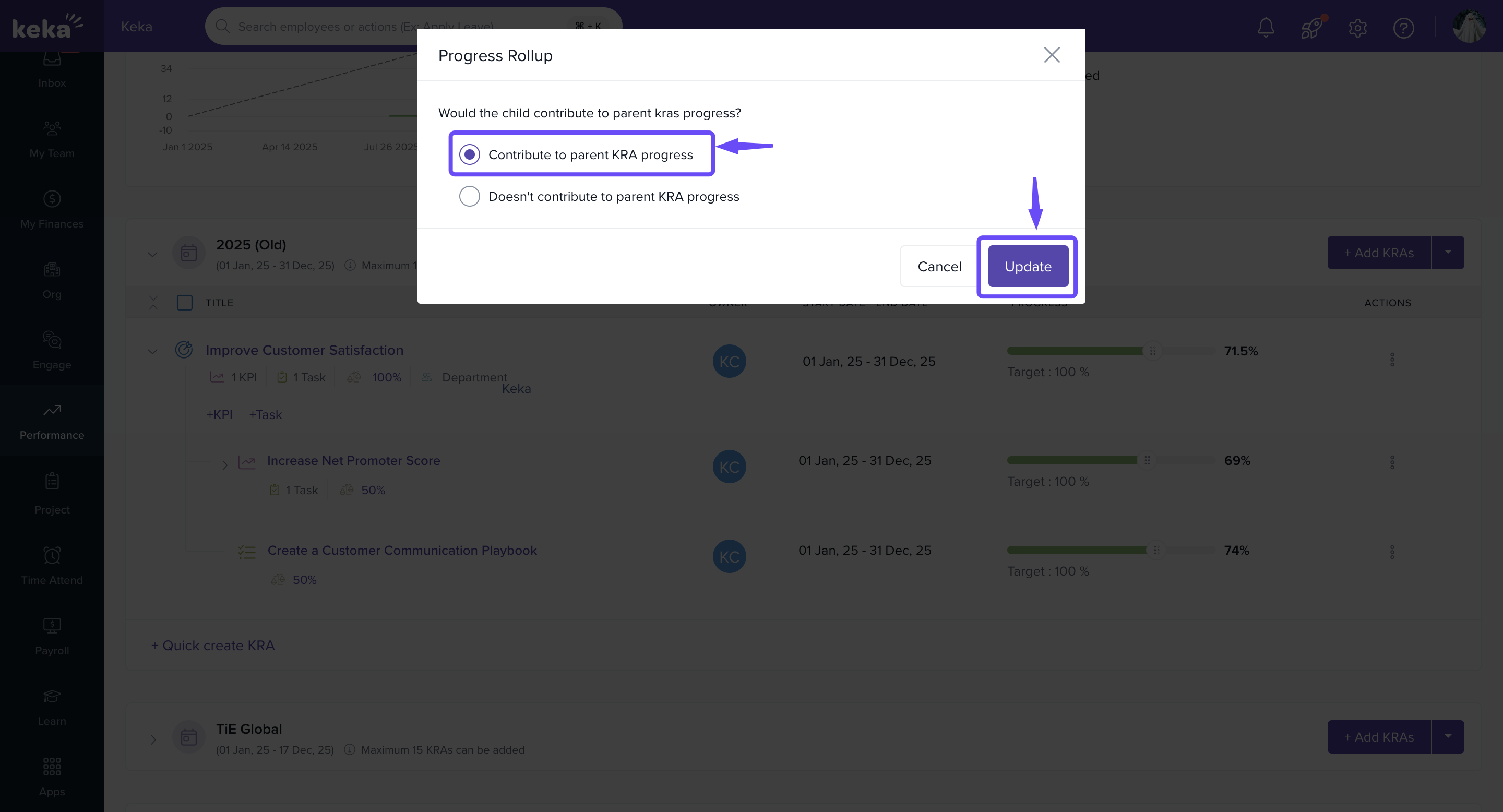The image size is (1503, 812).
Task: Open the notifications bell icon
Action: (1265, 28)
